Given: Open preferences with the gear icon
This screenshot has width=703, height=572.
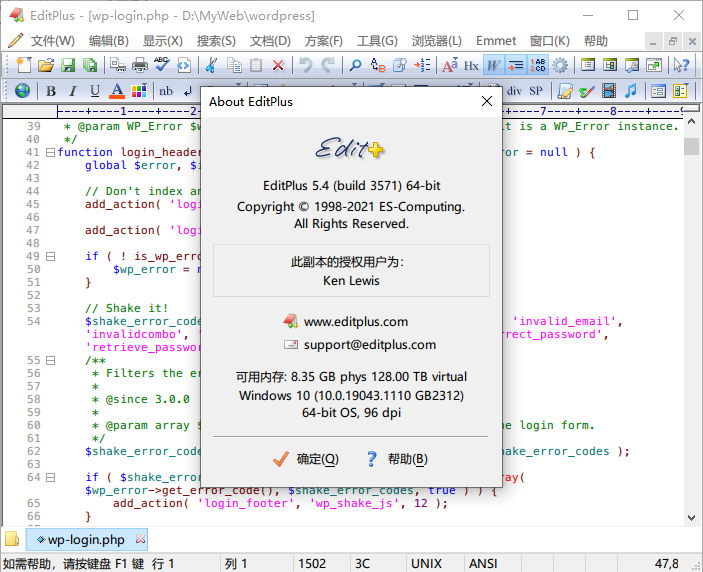Looking at the screenshot, I should [560, 65].
